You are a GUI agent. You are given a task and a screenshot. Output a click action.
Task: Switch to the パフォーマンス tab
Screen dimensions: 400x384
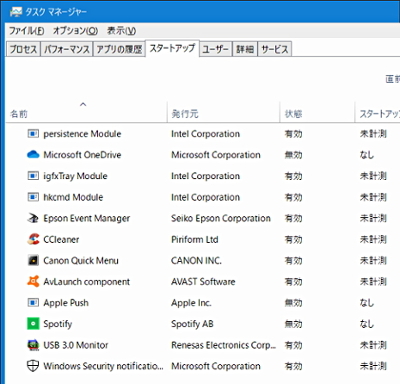point(67,49)
